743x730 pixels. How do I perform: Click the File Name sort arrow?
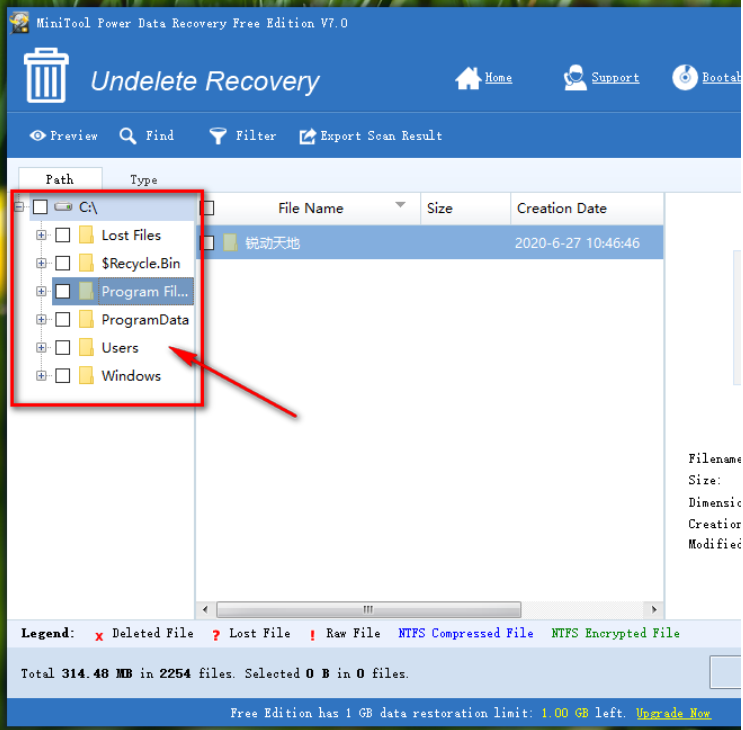(x=400, y=205)
